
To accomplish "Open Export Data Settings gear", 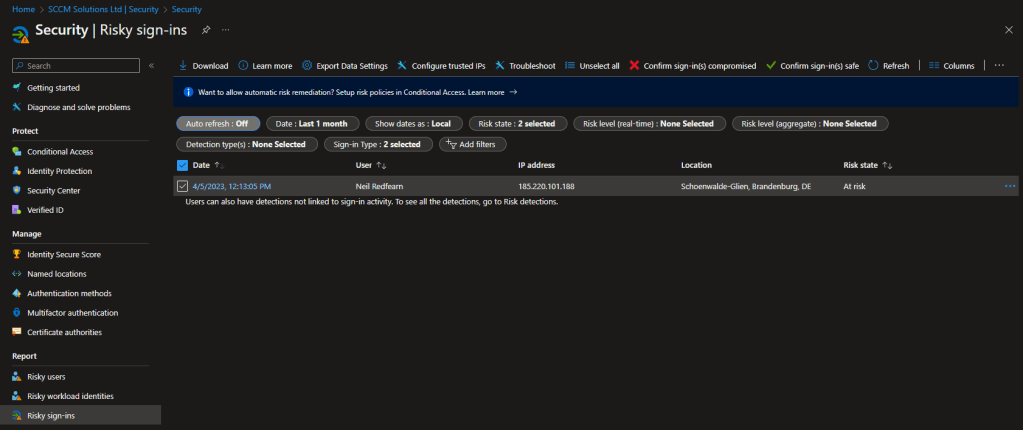I will [x=307, y=66].
